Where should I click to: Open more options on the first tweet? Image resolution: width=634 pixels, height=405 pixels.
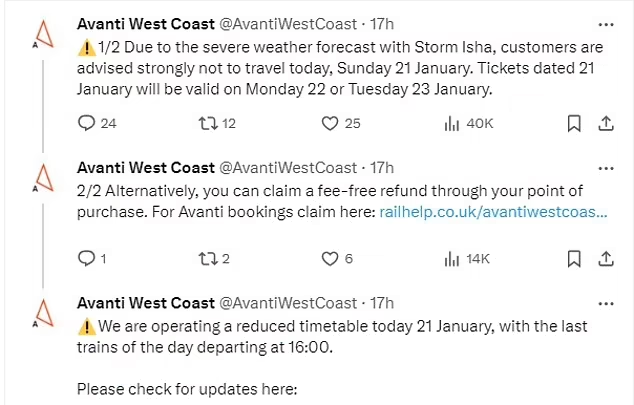point(605,24)
